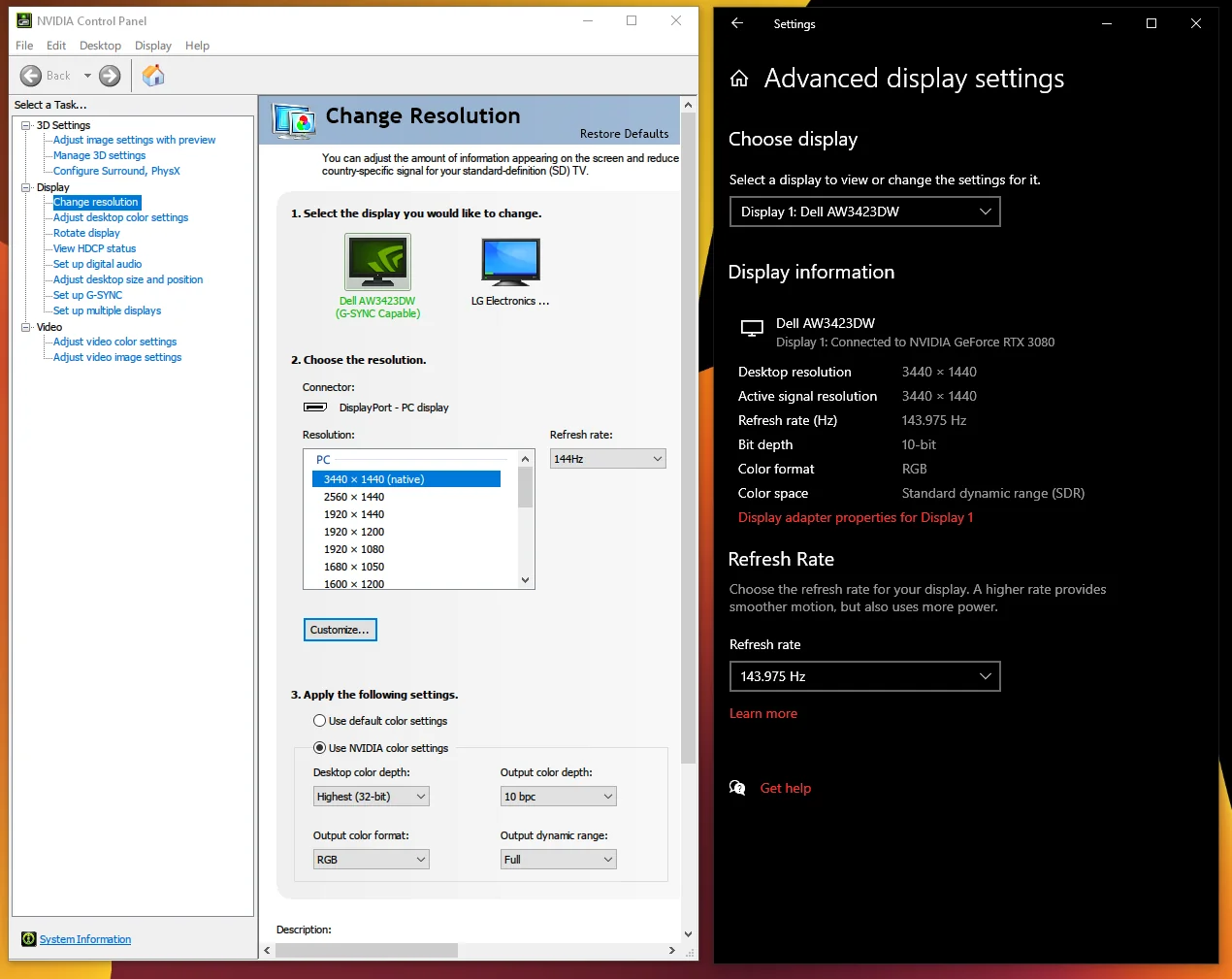
Task: Click the Get help link
Action: [x=786, y=788]
